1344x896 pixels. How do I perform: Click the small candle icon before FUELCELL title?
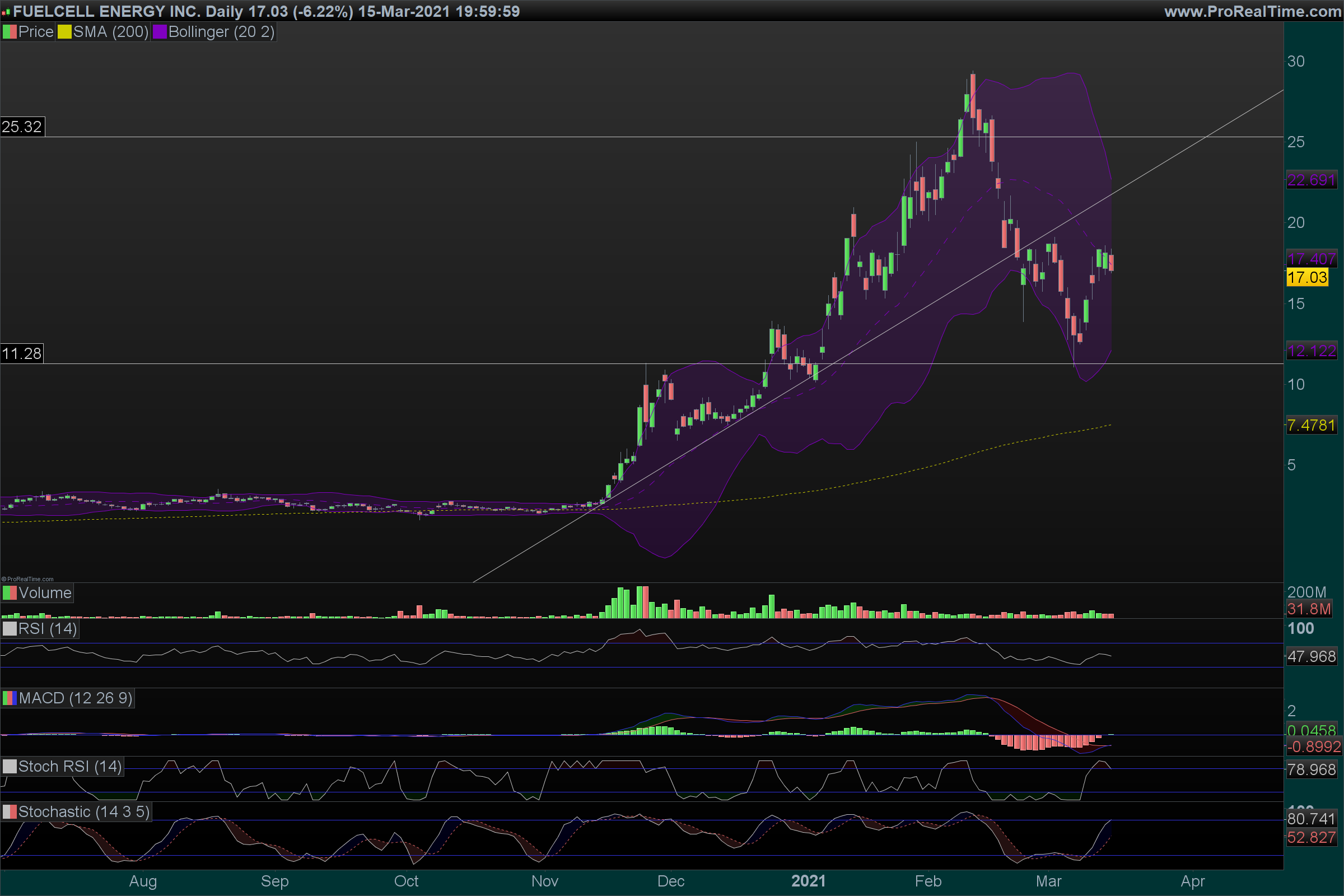pos(6,12)
